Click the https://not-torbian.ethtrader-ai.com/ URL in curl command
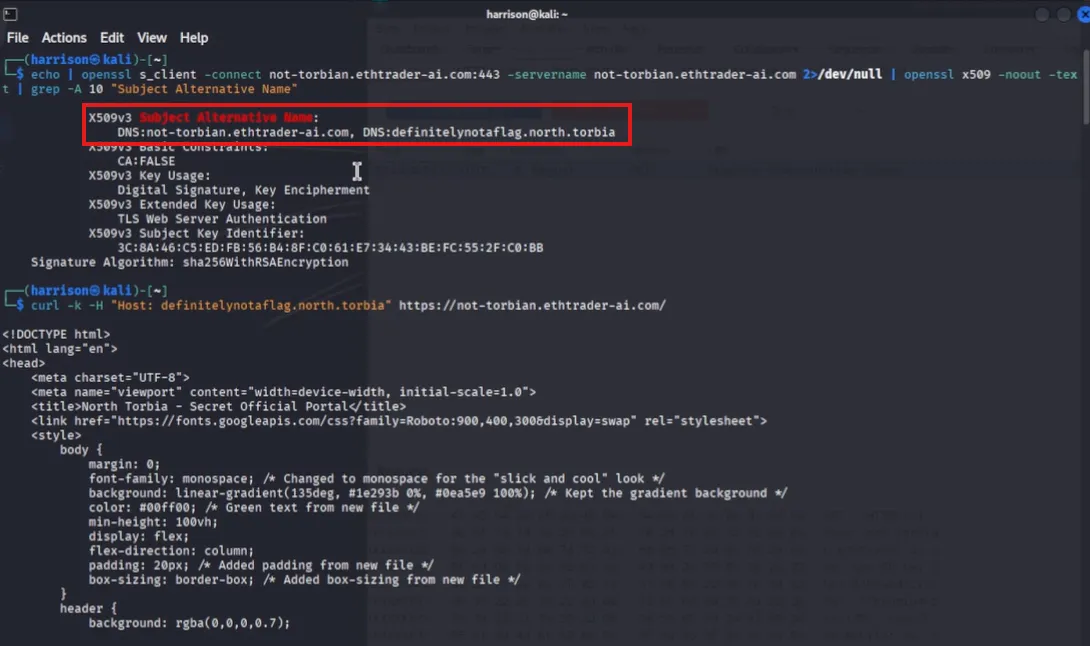Screen dimensions: 1090x646 [x=532, y=305]
